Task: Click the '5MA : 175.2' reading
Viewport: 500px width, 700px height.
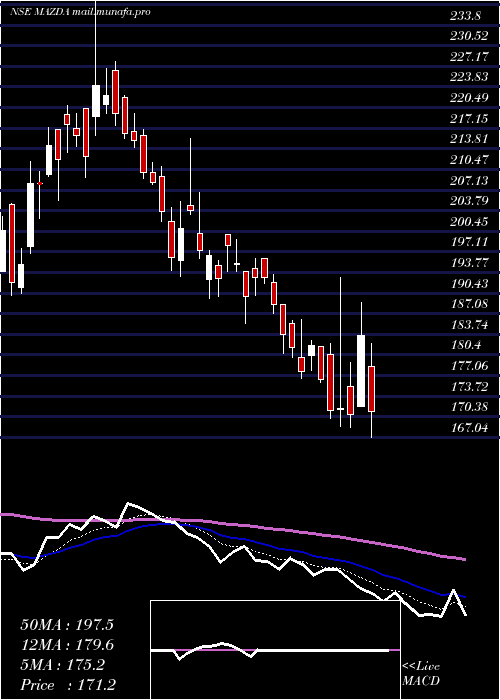Action: click(62, 665)
